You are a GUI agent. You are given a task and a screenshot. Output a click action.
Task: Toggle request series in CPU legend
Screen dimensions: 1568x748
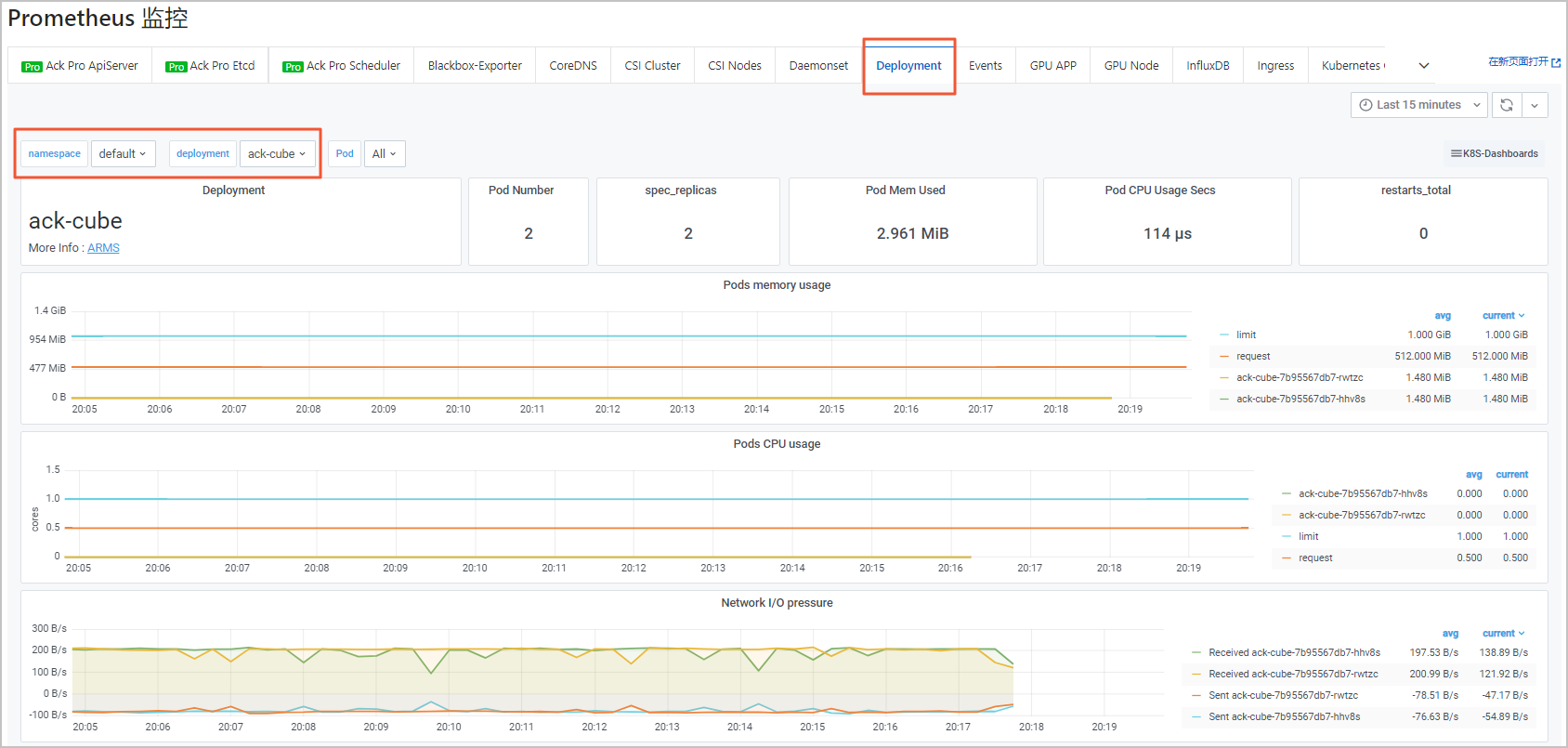pos(1315,558)
